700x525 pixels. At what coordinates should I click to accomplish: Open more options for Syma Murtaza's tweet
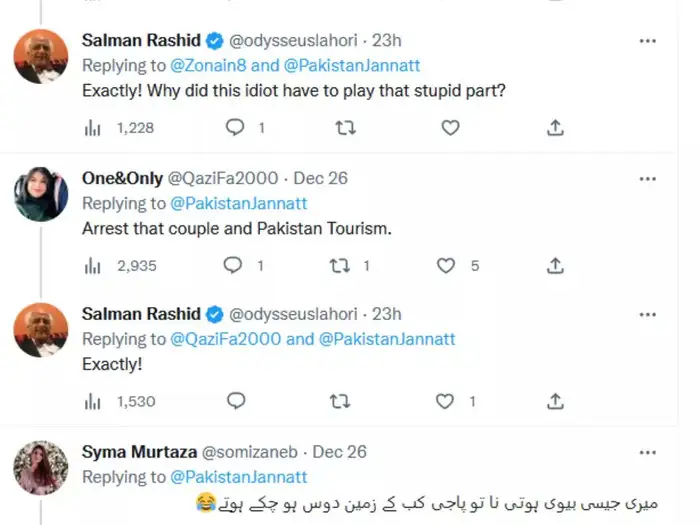coord(648,452)
